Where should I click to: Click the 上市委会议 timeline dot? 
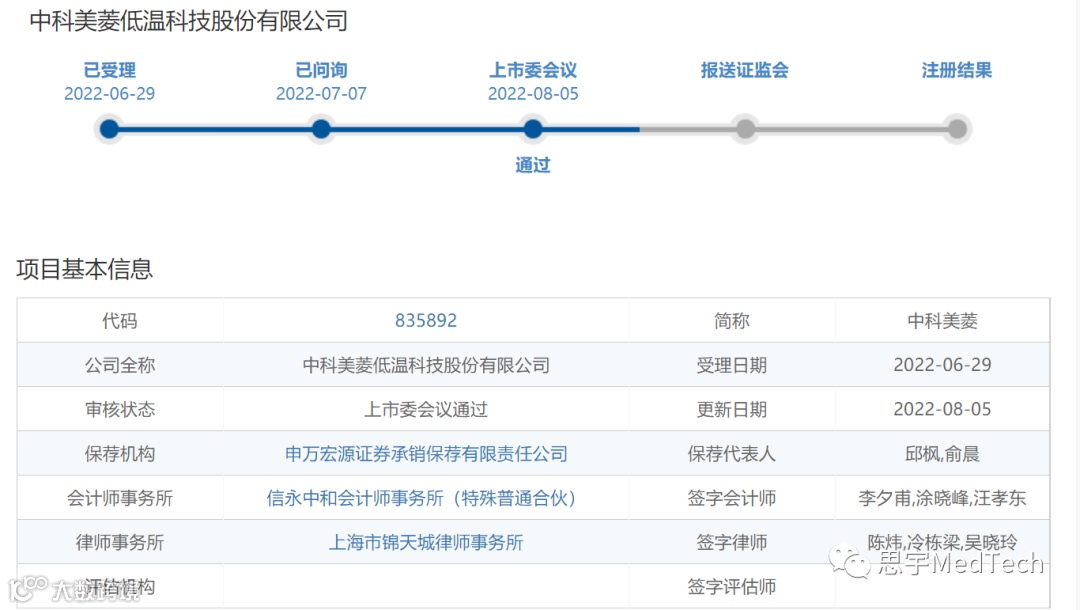pos(533,129)
